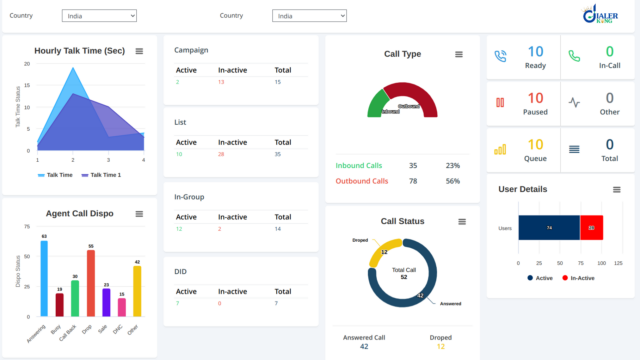640x360 pixels.
Task: Click the Answered Call value 42
Action: click(x=364, y=347)
